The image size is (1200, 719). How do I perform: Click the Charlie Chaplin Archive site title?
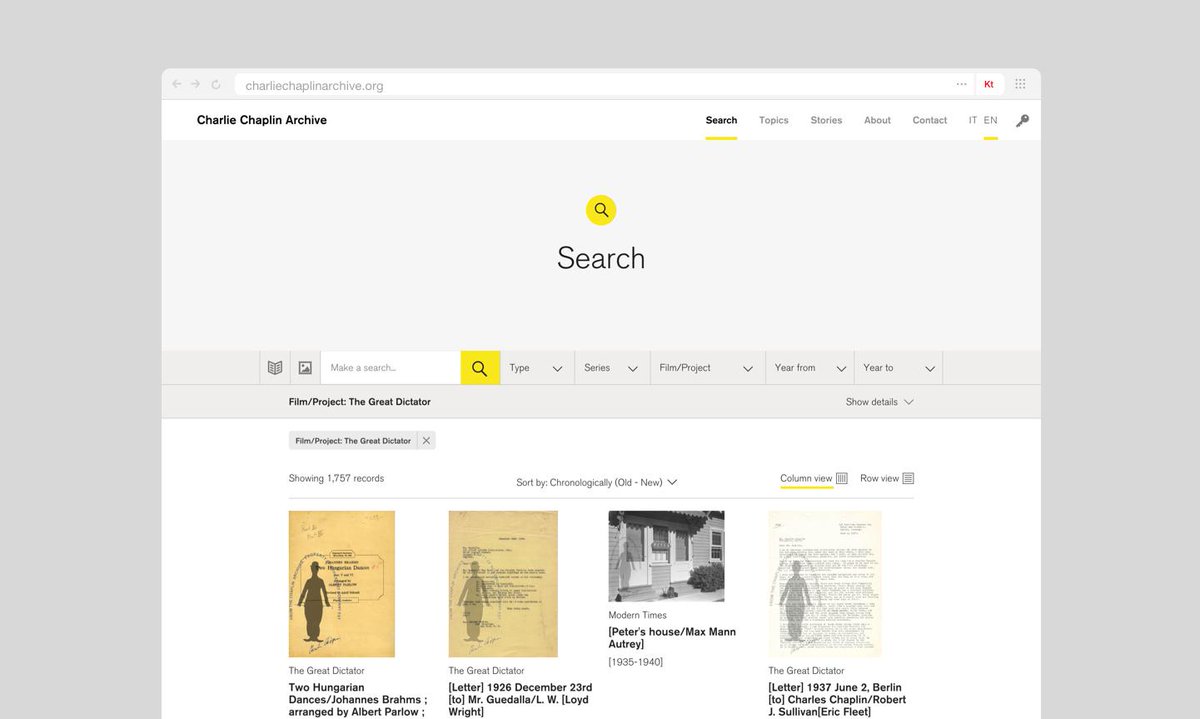[x=262, y=120]
